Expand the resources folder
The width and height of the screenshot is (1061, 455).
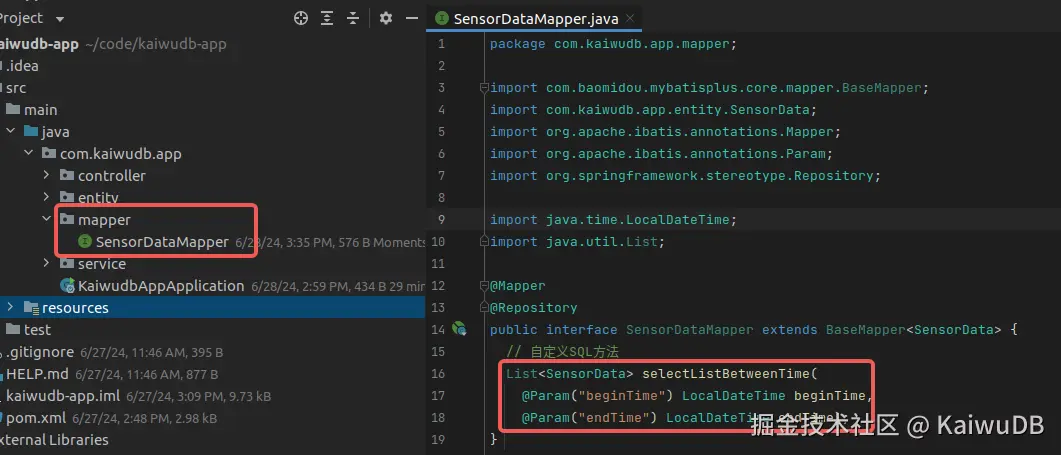[x=11, y=308]
